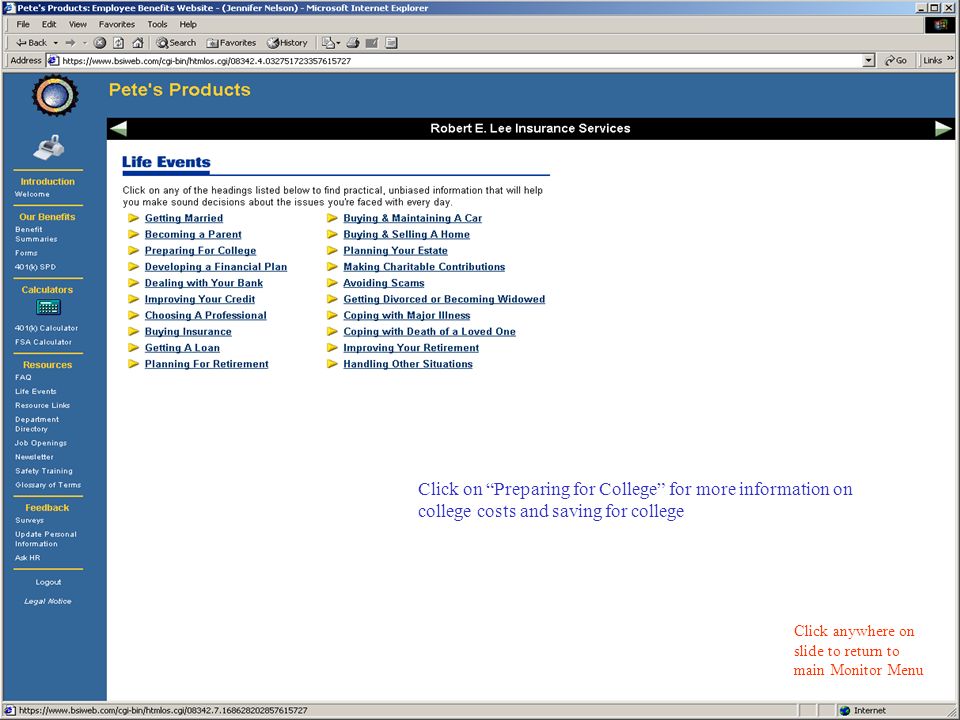Open the Favorites menu

point(117,24)
